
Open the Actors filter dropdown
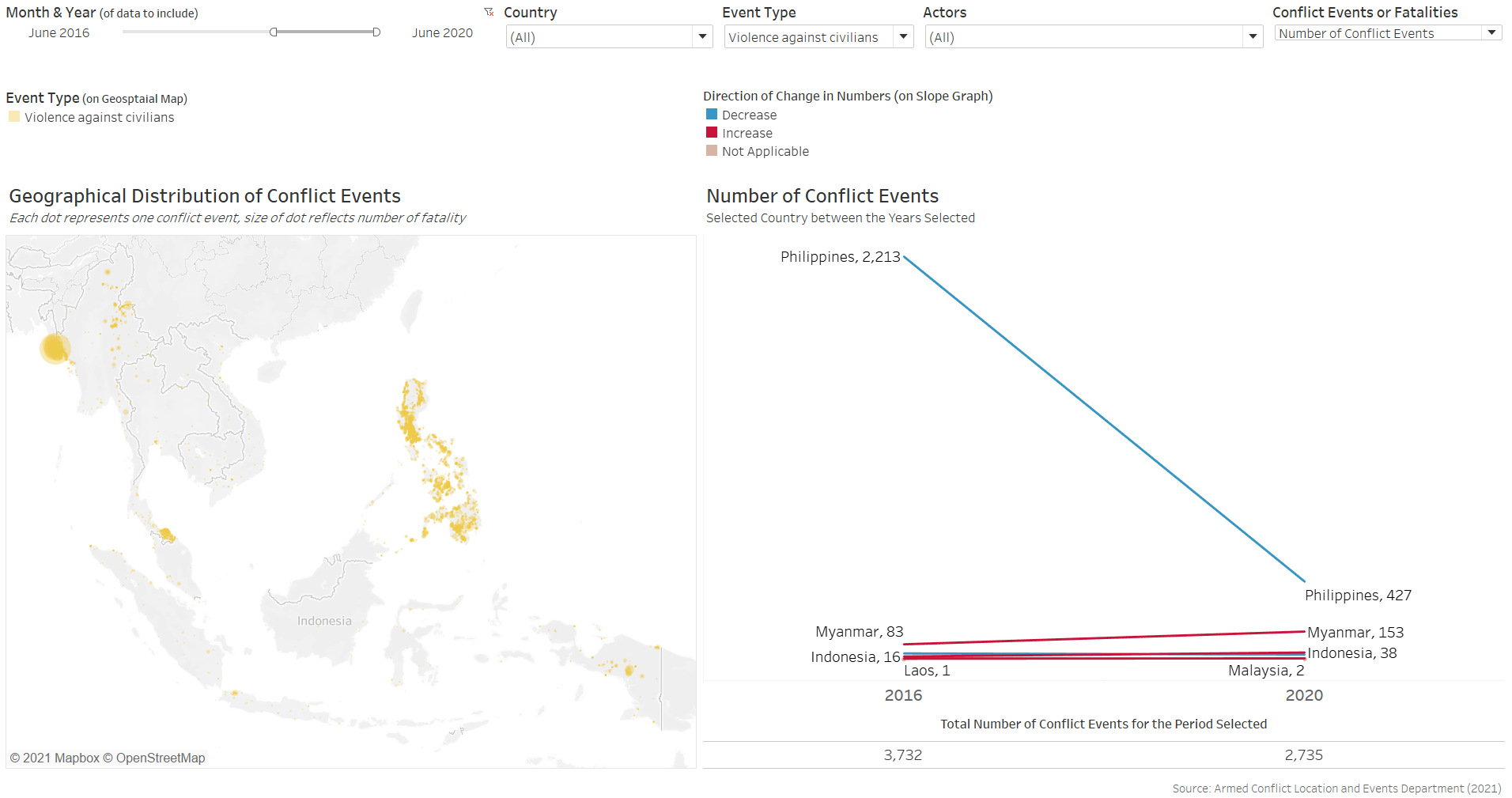pyautogui.click(x=1252, y=36)
